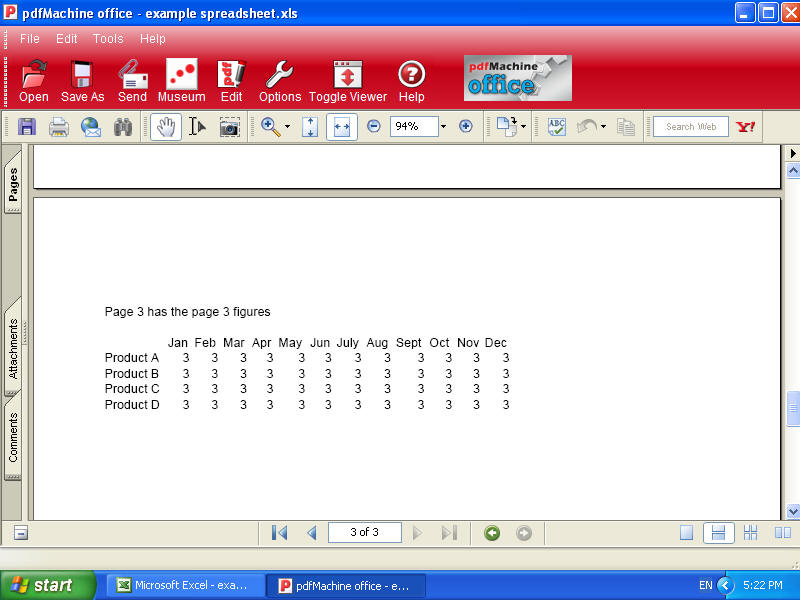Open the zoom percentage dropdown
The width and height of the screenshot is (800, 600).
[x=443, y=127]
